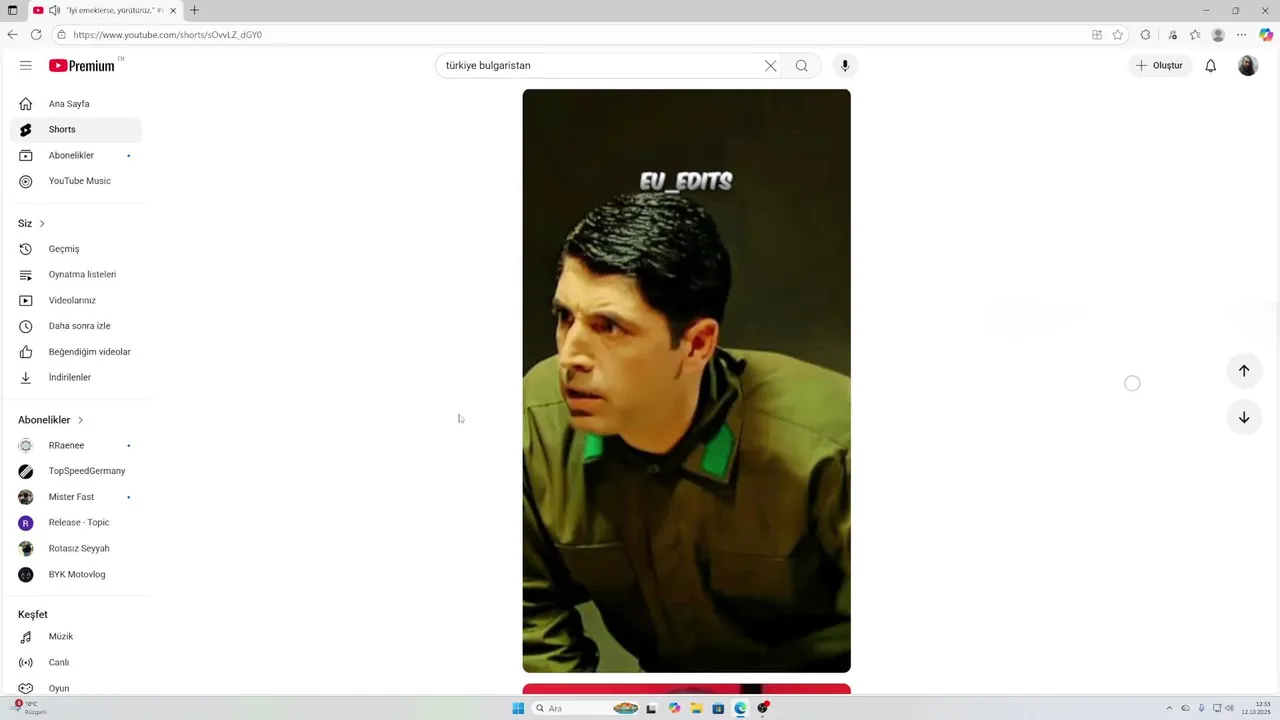Open Videolarınız in sidebar

click(76, 301)
